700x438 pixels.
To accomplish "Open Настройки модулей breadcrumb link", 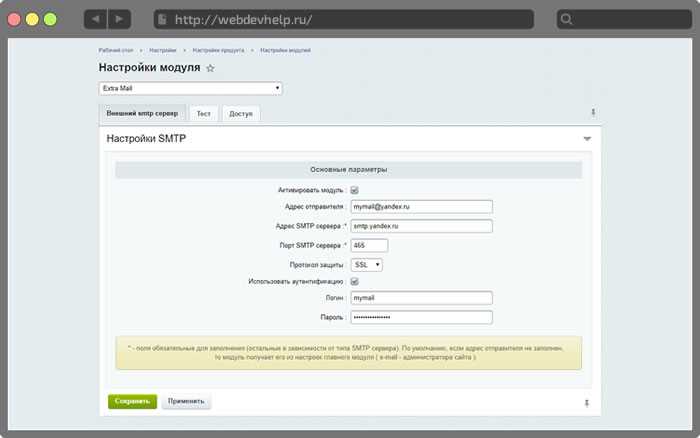I will click(285, 50).
